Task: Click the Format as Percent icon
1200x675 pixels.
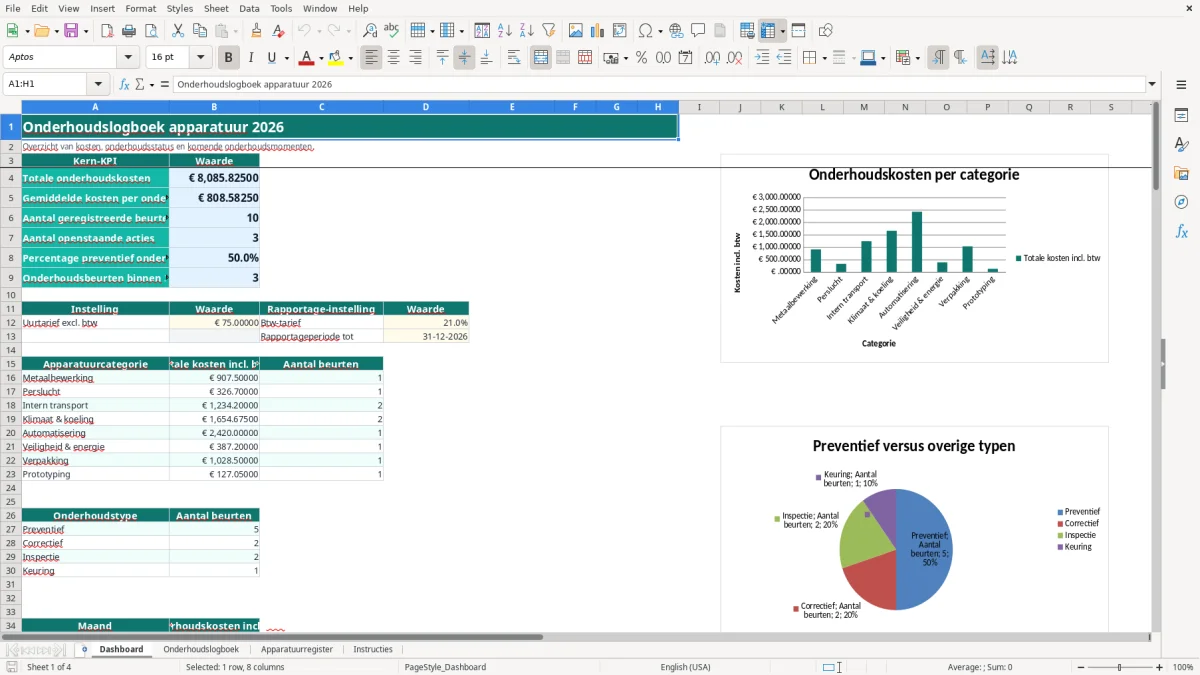Action: pos(641,58)
